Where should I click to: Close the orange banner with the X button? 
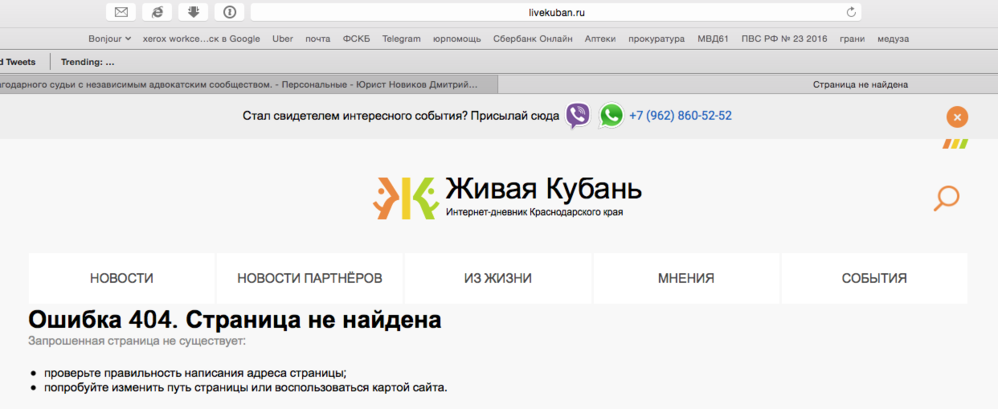pyautogui.click(x=957, y=117)
